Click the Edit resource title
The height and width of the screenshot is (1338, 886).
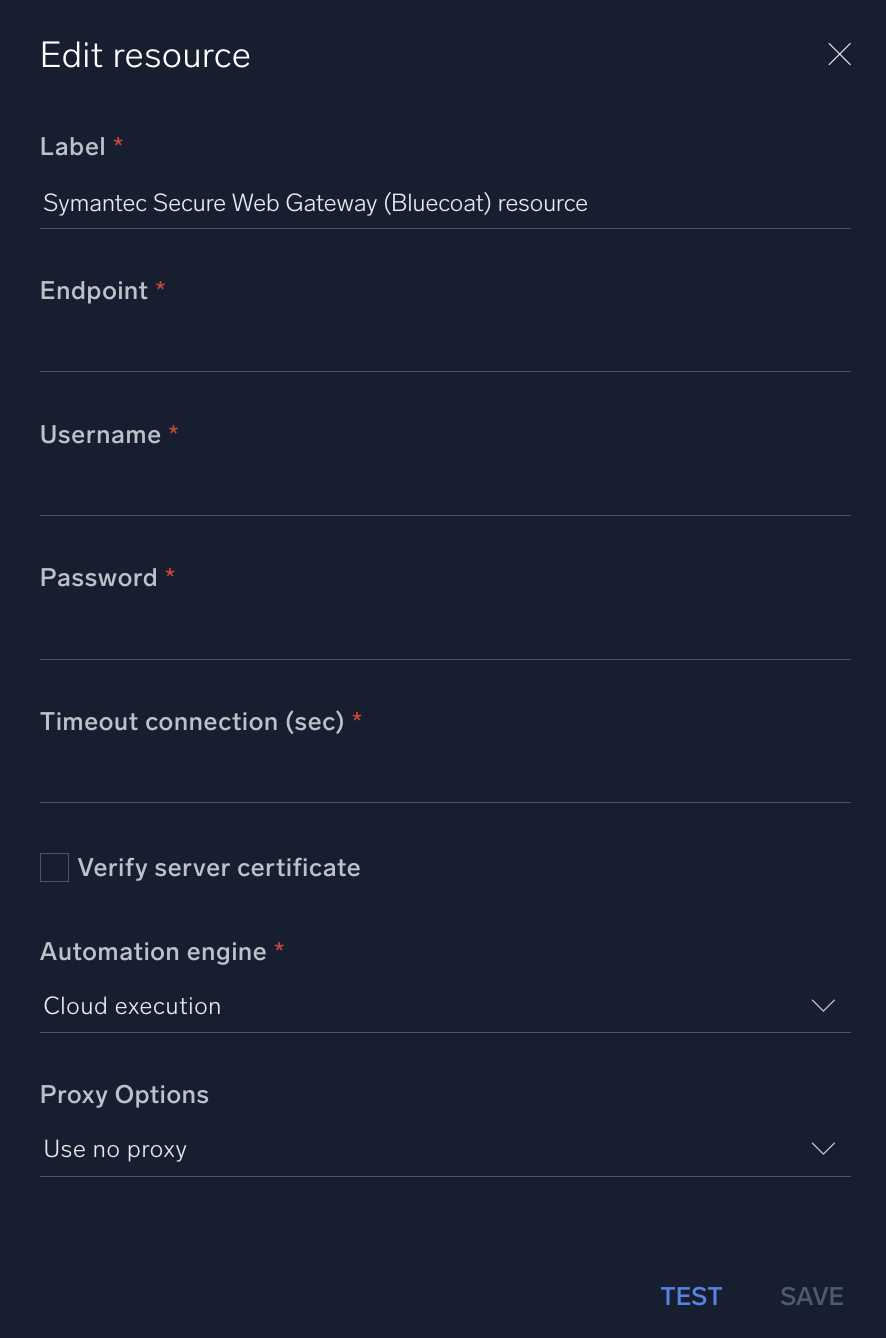click(x=145, y=55)
